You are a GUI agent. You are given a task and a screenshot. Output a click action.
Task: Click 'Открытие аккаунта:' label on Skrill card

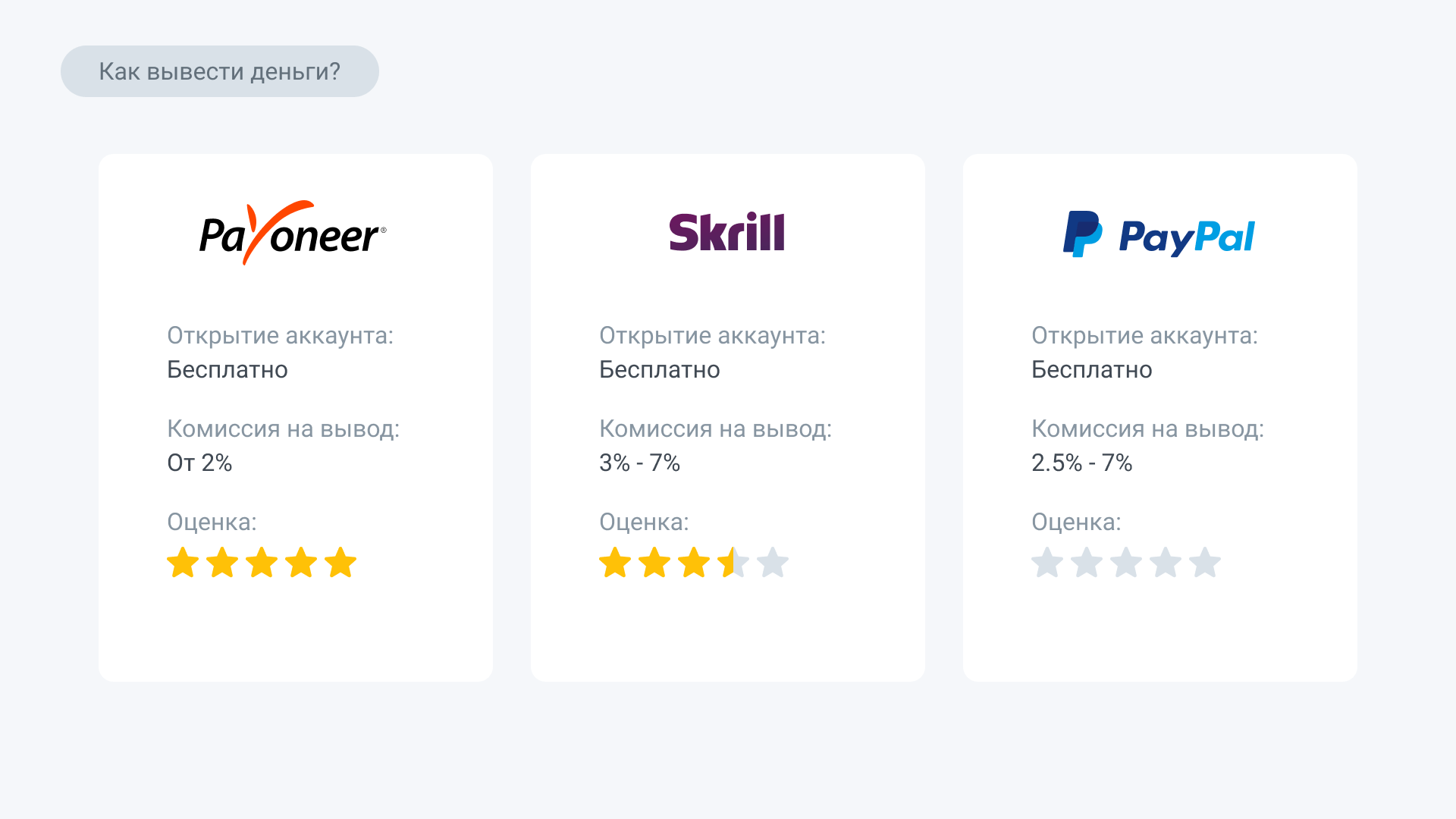click(712, 335)
